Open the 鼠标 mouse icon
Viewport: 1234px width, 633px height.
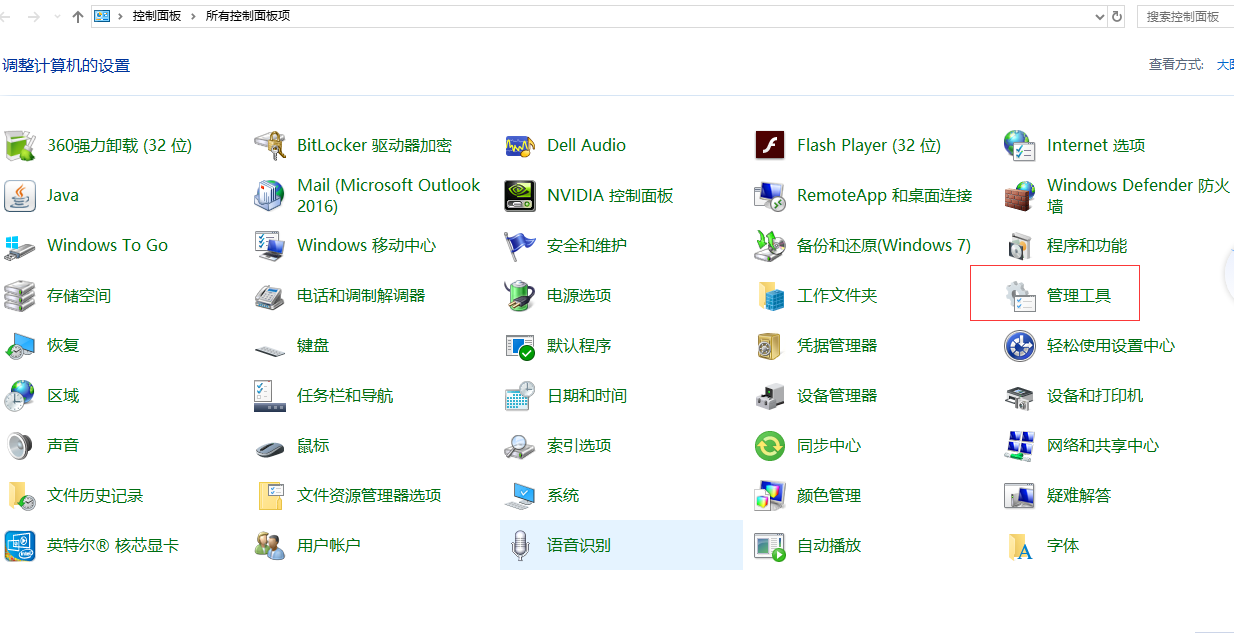[270, 447]
